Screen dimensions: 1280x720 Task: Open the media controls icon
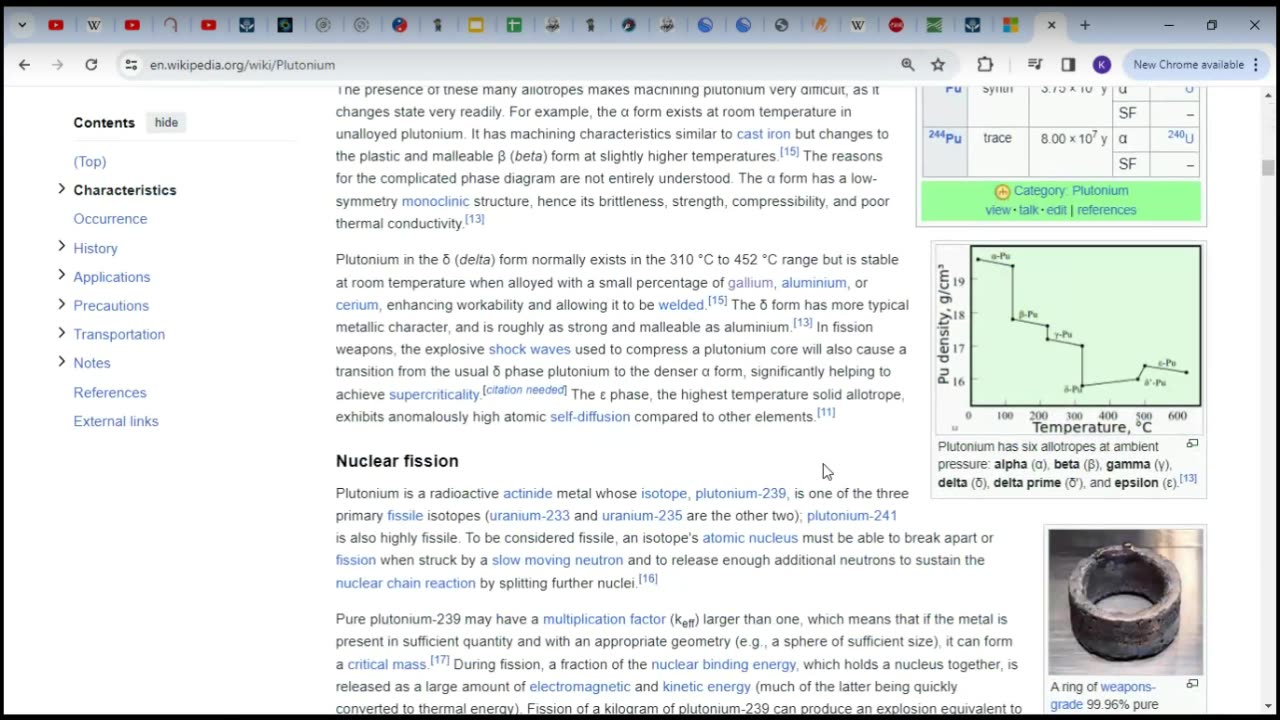1035,64
